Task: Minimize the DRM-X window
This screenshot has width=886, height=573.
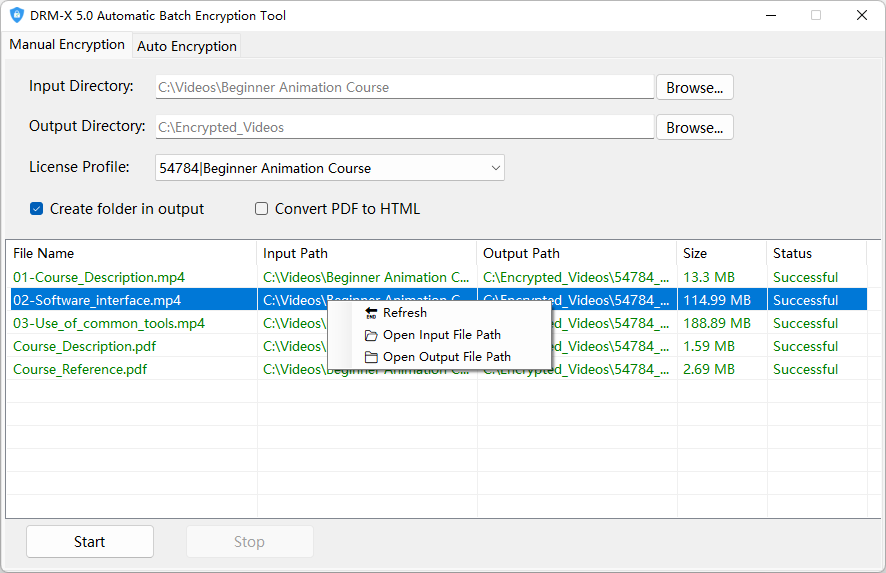Action: point(771,15)
